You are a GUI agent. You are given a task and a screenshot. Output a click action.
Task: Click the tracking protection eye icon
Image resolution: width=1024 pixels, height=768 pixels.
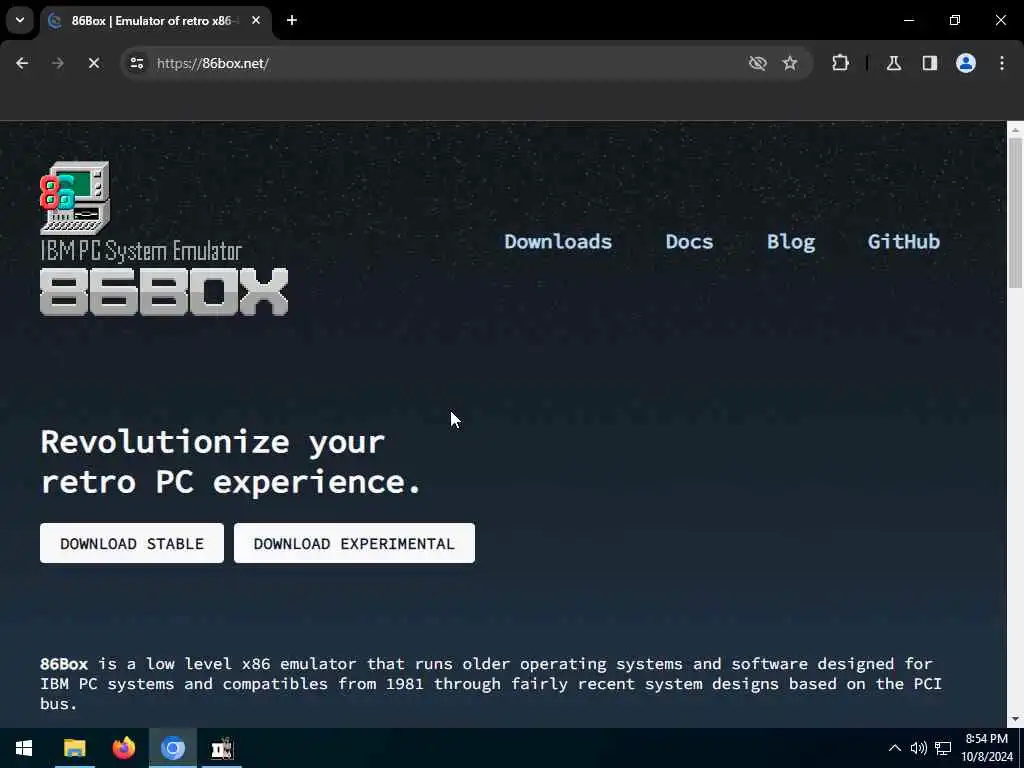click(758, 63)
